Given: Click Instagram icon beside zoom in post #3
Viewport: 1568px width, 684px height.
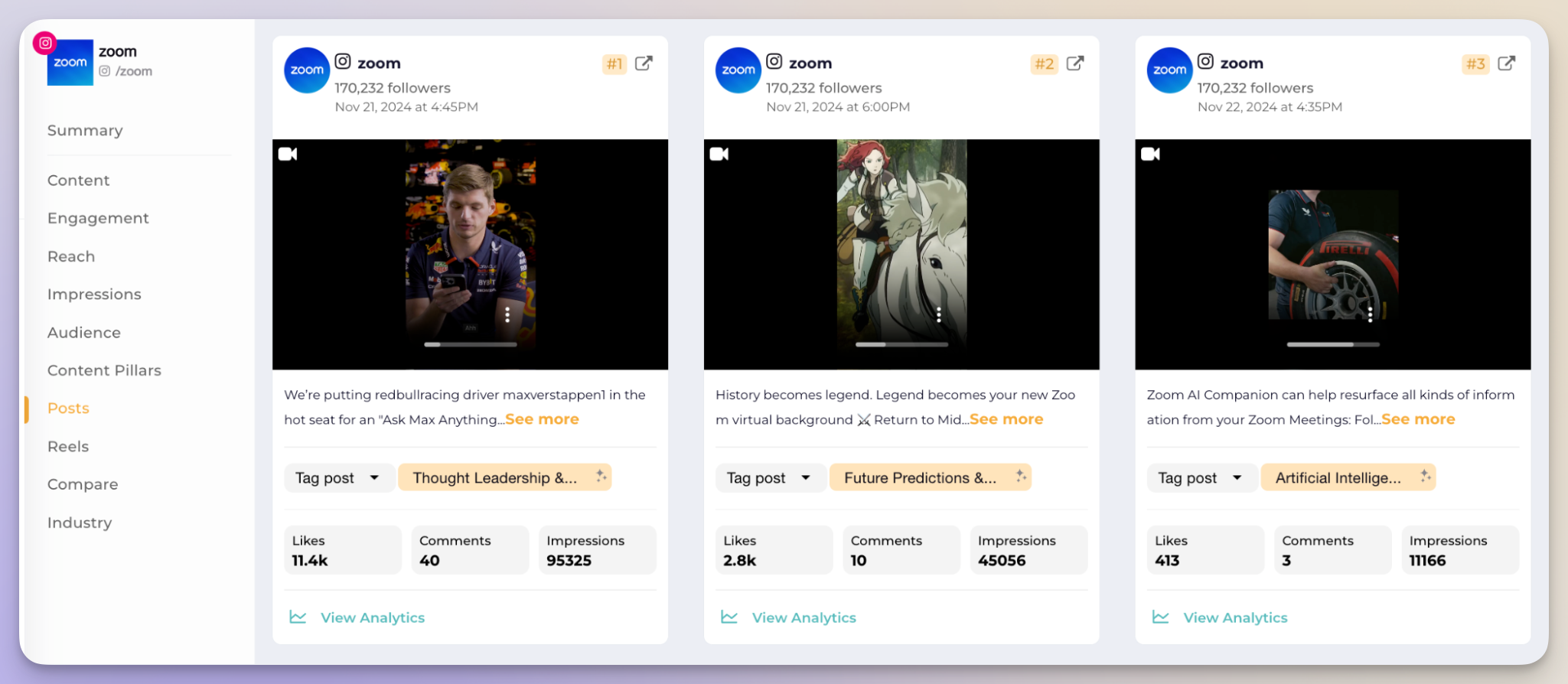Looking at the screenshot, I should [x=1205, y=61].
